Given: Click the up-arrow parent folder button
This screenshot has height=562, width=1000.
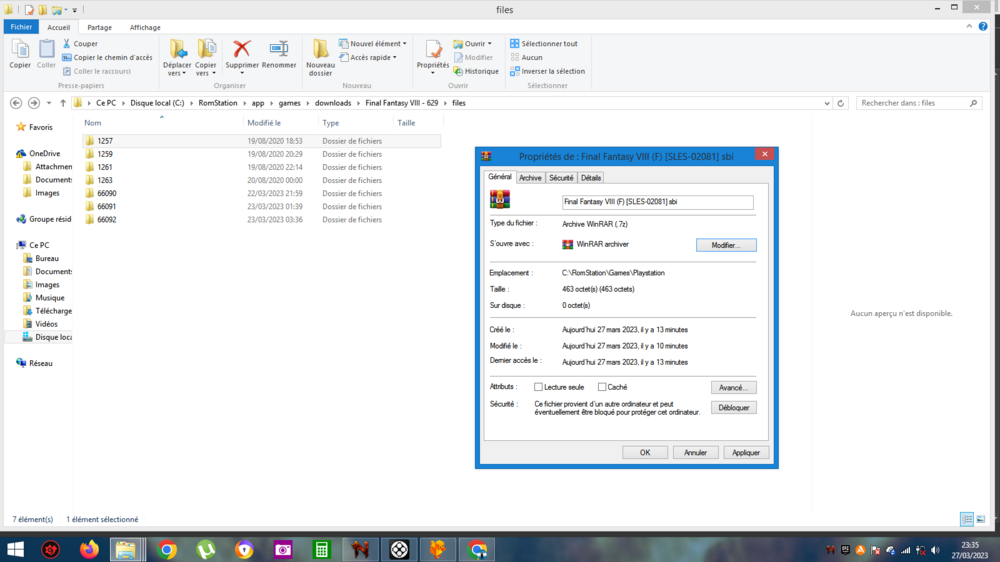Looking at the screenshot, I should 63,103.
